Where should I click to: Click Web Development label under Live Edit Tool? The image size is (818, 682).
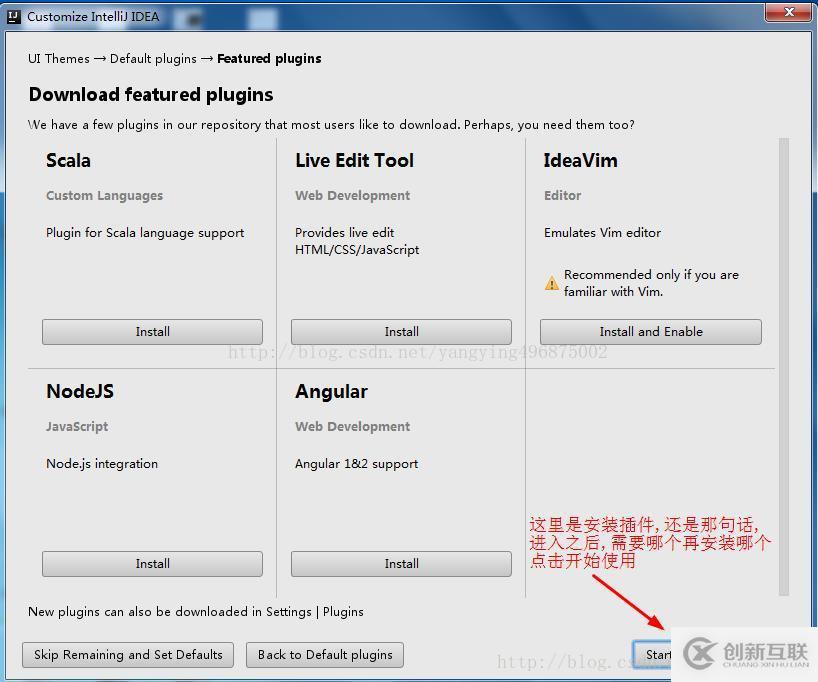tap(353, 196)
